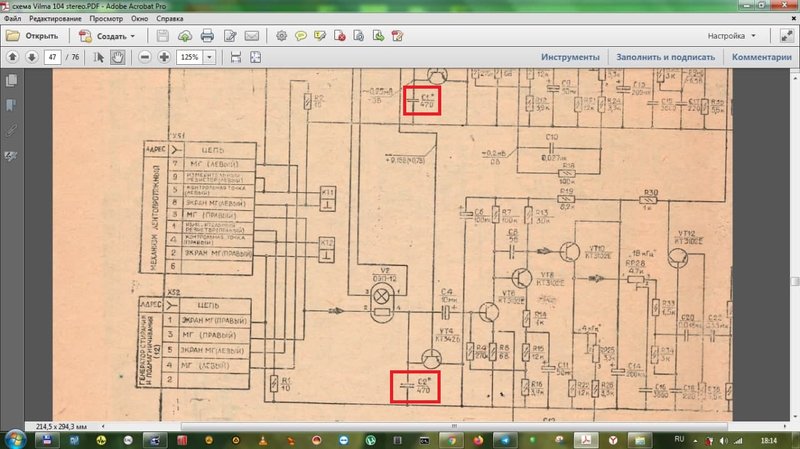Open the Настройка dropdown

732,36
